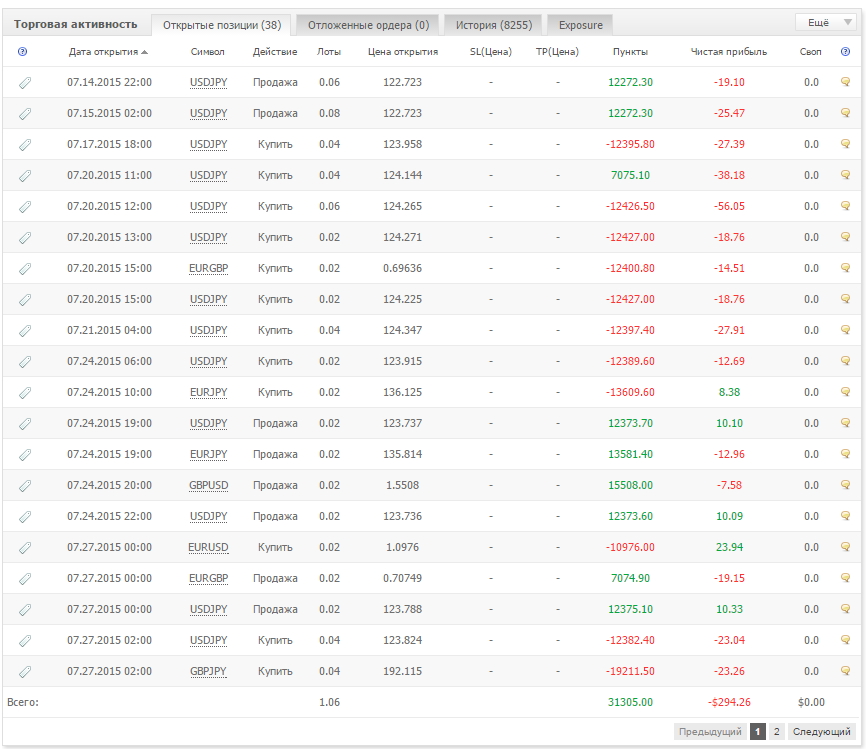
Task: Open EURGBP symbol link on the 07.20.2015 15:00 row
Action: pyautogui.click(x=208, y=268)
